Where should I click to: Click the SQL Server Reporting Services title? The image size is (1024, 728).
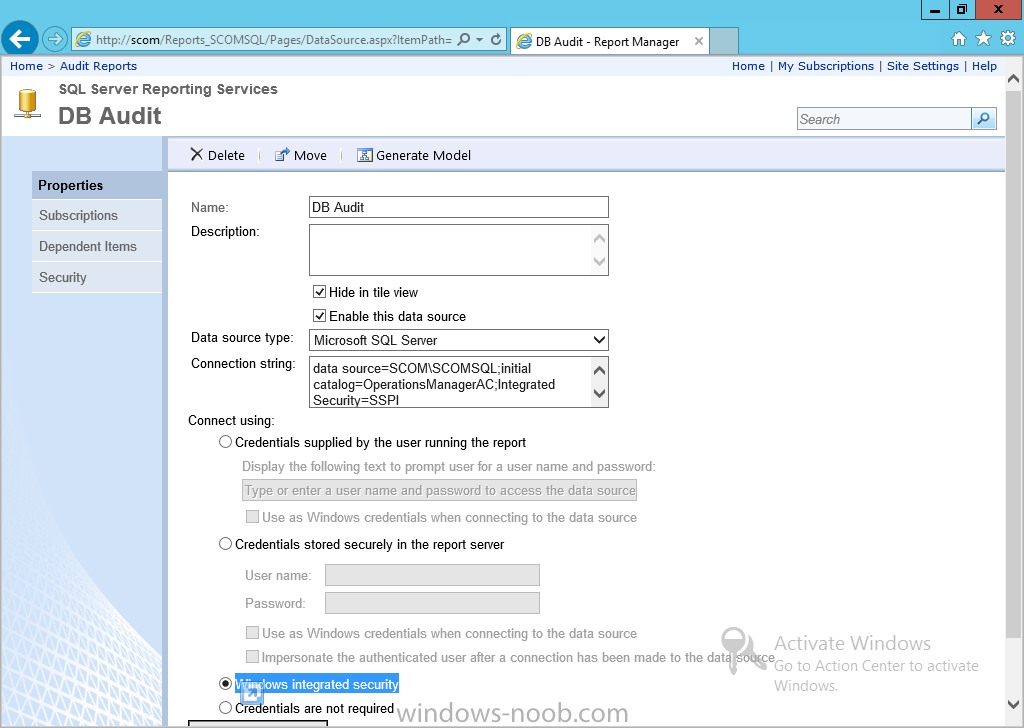(168, 89)
